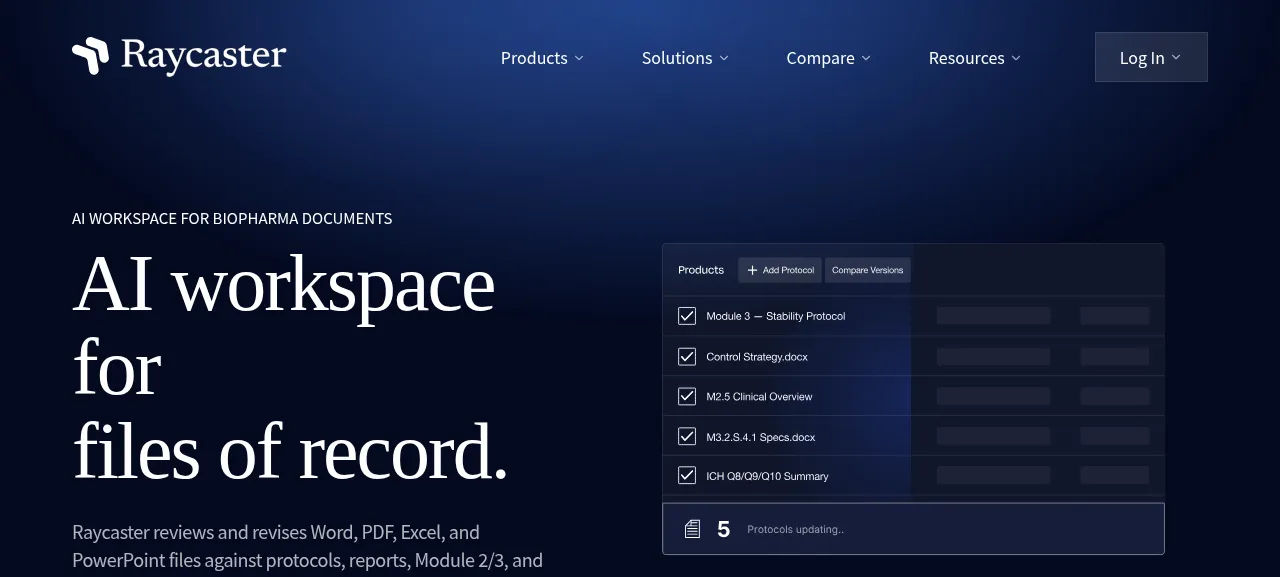Viewport: 1280px width, 577px height.
Task: Click the Protocols updating status bar
Action: tap(913, 529)
